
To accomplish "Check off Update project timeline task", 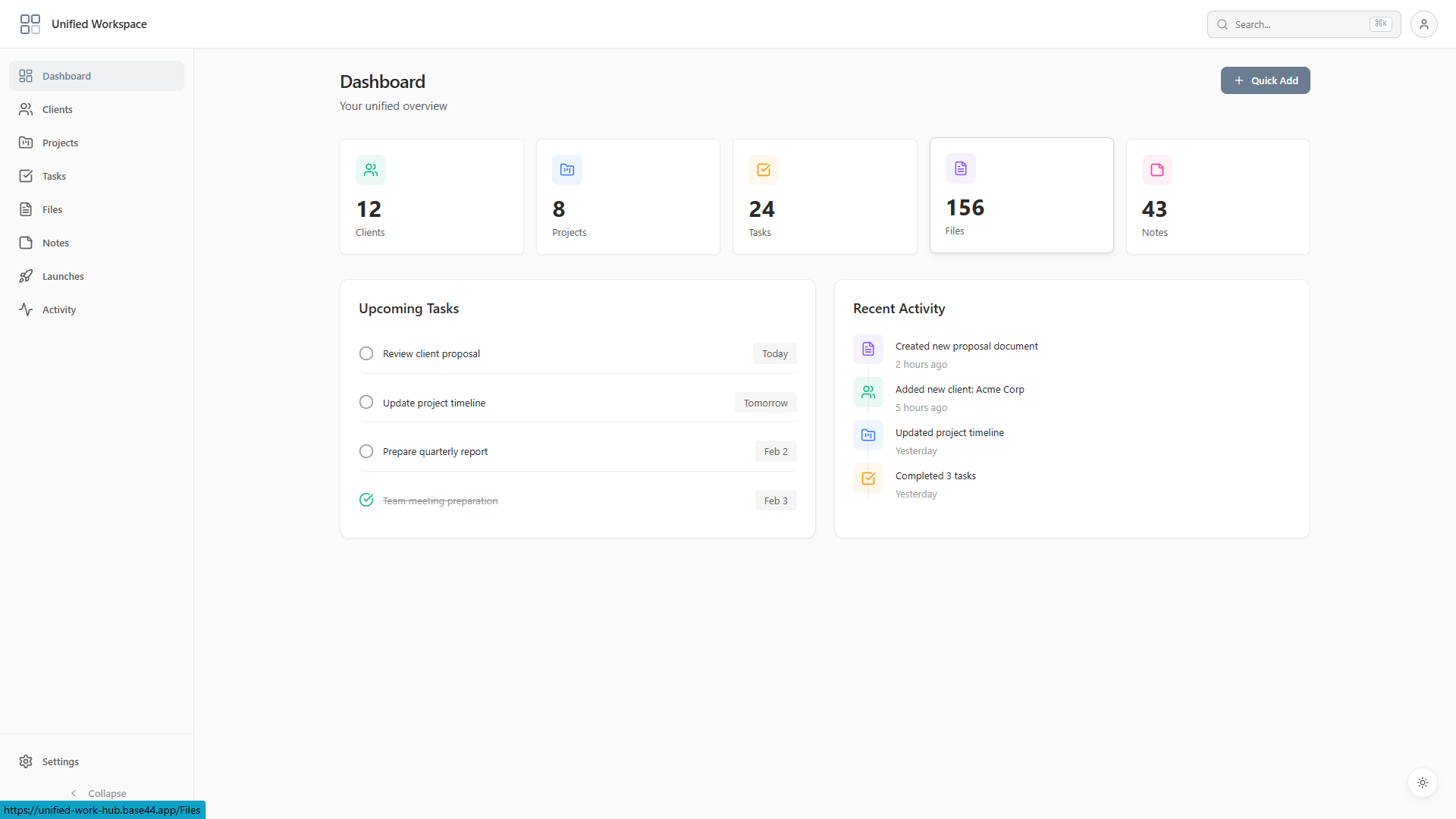I will coord(366,402).
